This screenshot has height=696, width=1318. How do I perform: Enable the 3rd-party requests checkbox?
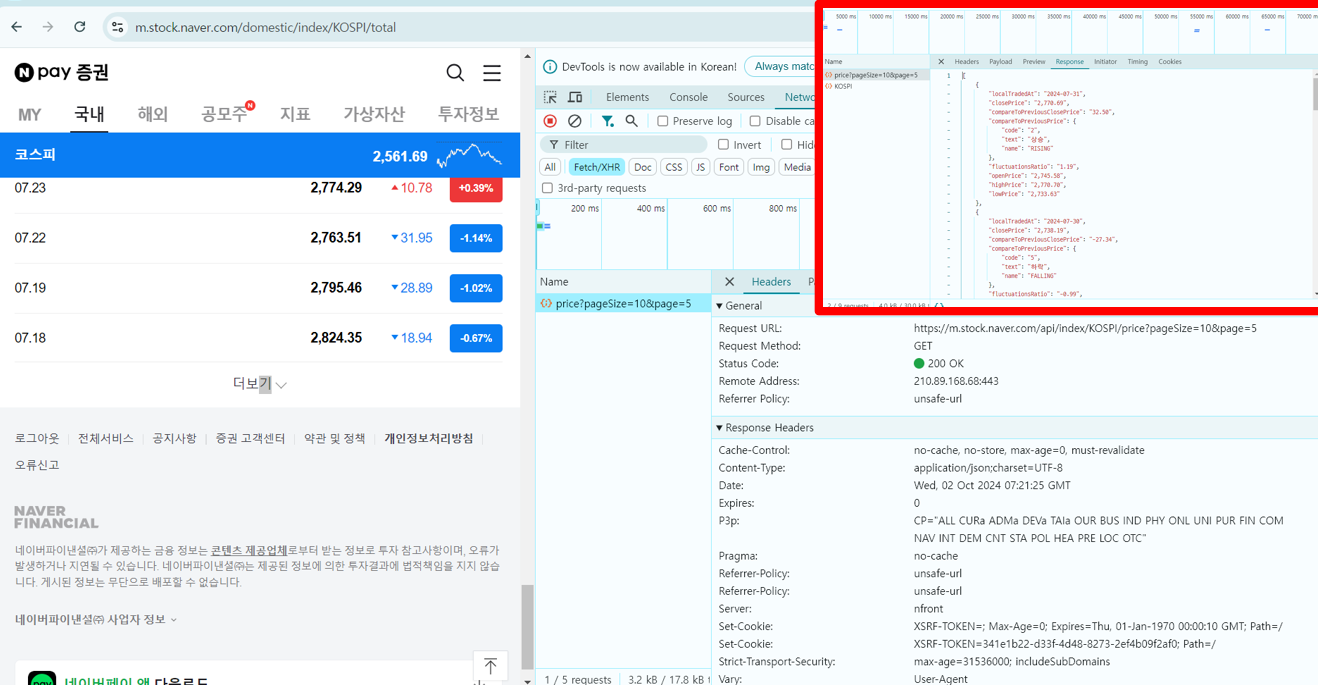pyautogui.click(x=547, y=188)
